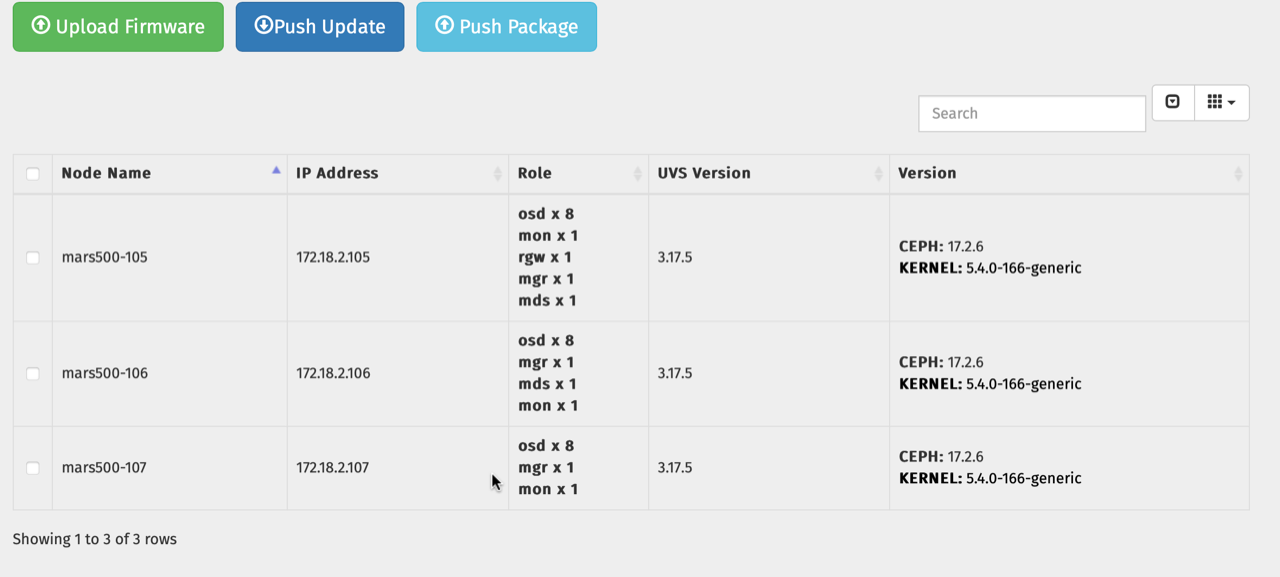The height and width of the screenshot is (577, 1280).
Task: Check the select-all checkbox in table header
Action: click(33, 173)
